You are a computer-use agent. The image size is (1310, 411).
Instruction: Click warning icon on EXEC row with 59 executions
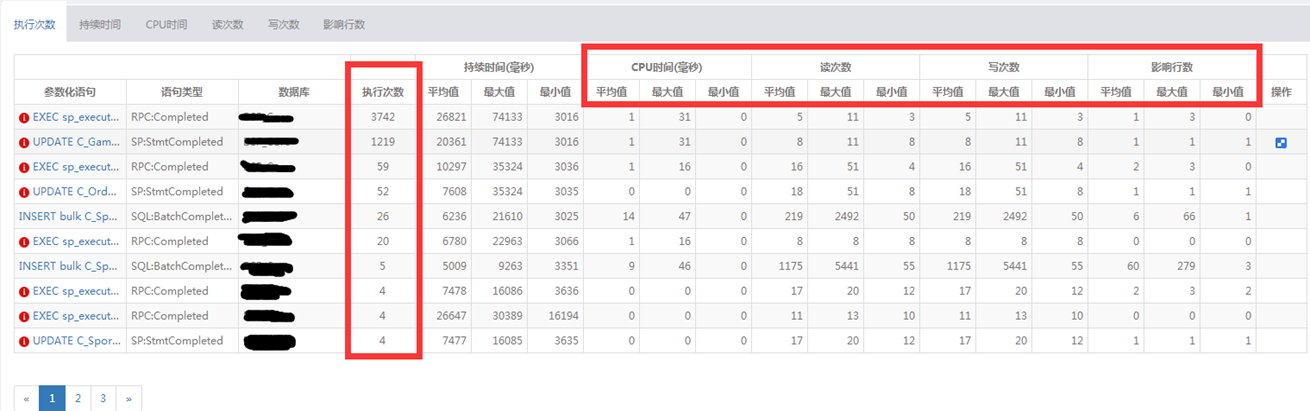click(x=24, y=167)
